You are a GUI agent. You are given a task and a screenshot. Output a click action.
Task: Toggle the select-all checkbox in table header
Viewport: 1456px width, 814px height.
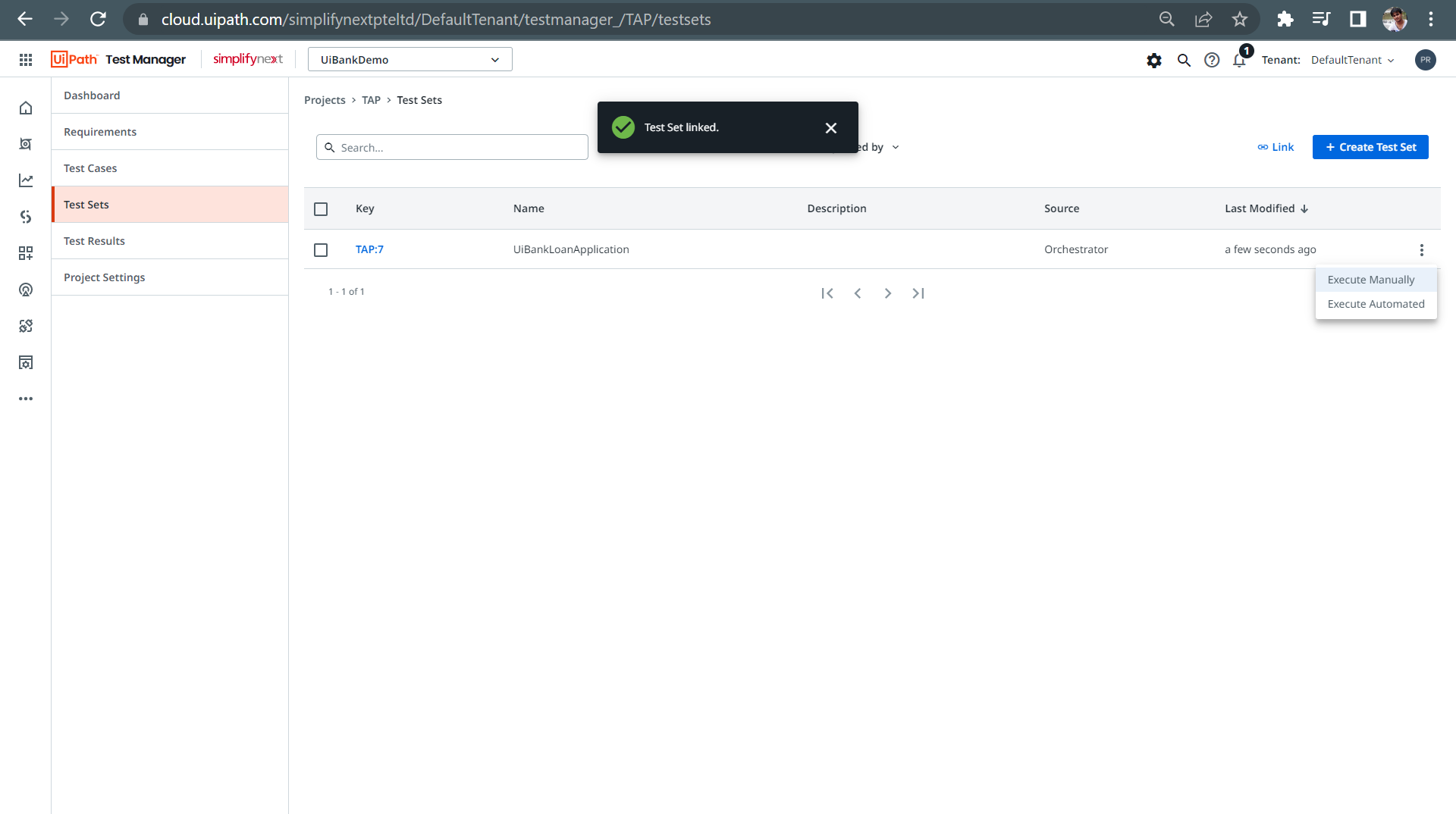tap(321, 209)
